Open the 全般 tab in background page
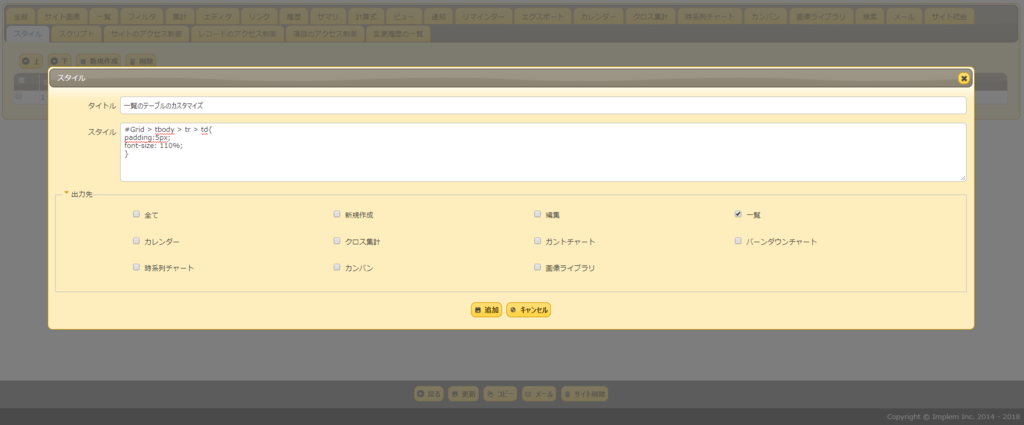The height and width of the screenshot is (425, 1024). pyautogui.click(x=20, y=16)
